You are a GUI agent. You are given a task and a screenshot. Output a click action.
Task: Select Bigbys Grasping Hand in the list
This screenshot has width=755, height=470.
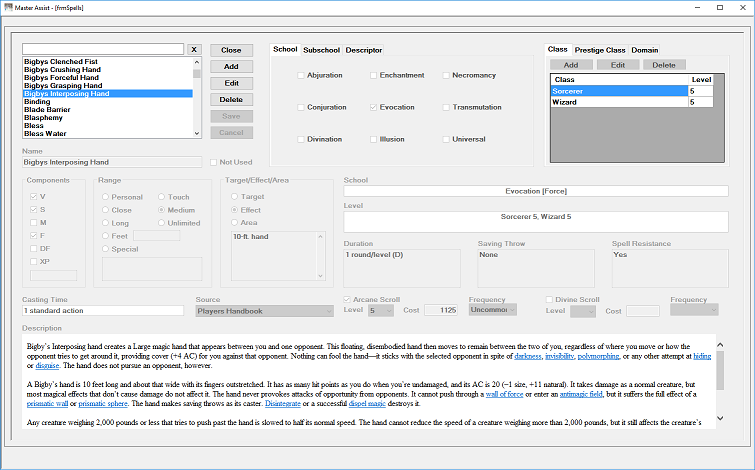(108, 86)
